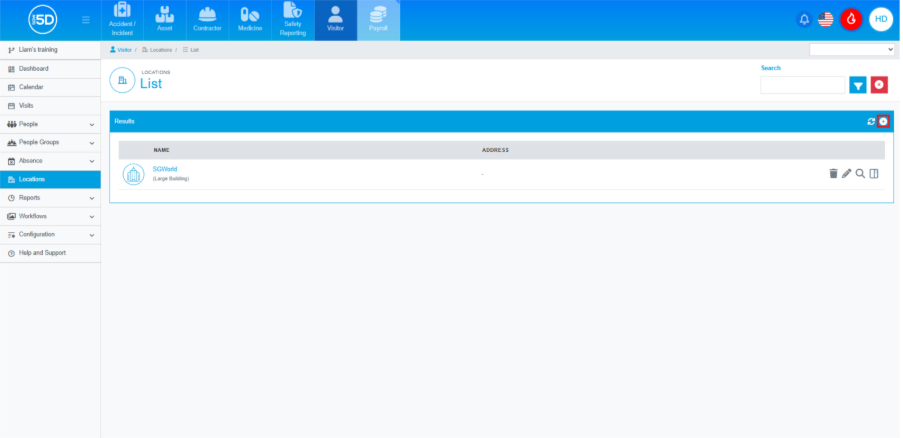The width and height of the screenshot is (903, 438).
Task: Expand the People sidebar section
Action: pos(50,124)
